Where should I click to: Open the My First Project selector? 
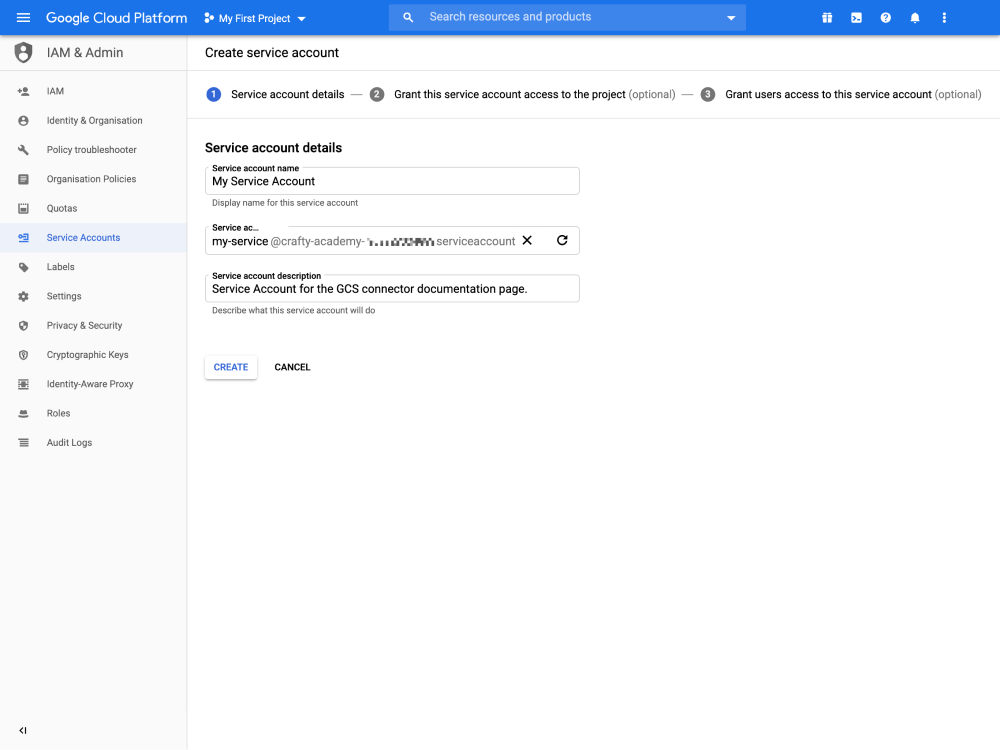255,18
